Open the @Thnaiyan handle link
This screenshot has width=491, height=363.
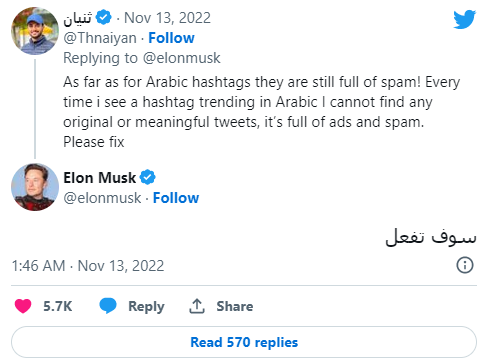point(100,38)
